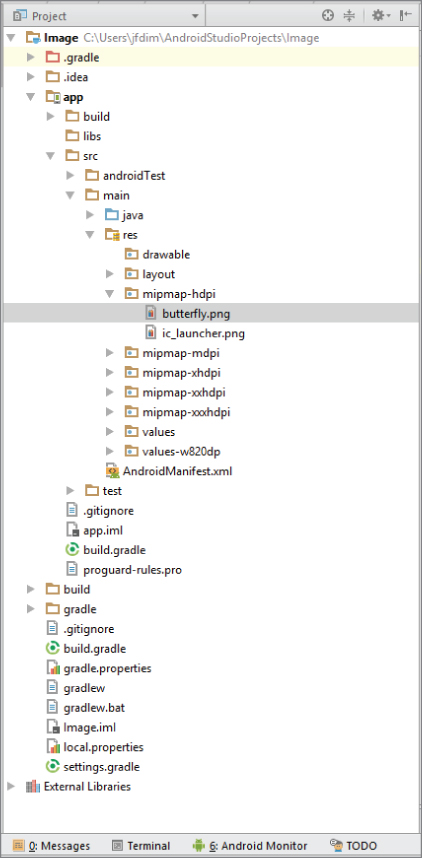Hide the Project tool window
This screenshot has width=422, height=858.
pyautogui.click(x=406, y=15)
